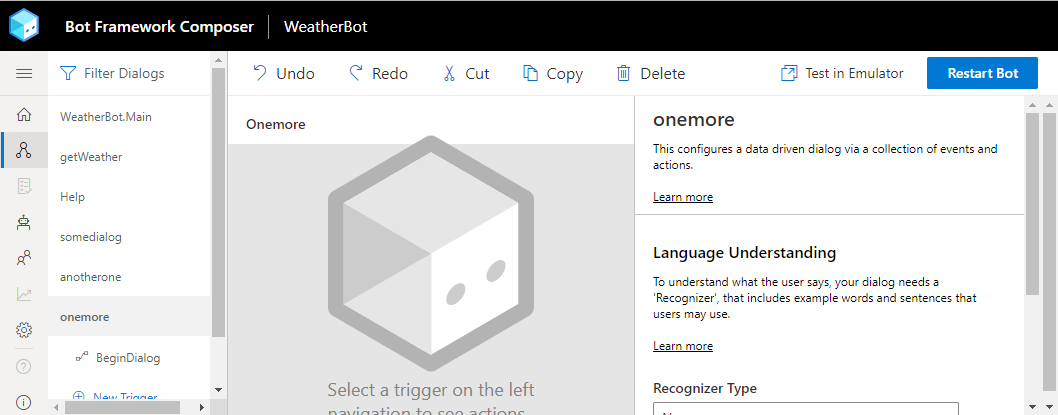The image size is (1058, 415).
Task: Click the help question mark icon
Action: [24, 366]
